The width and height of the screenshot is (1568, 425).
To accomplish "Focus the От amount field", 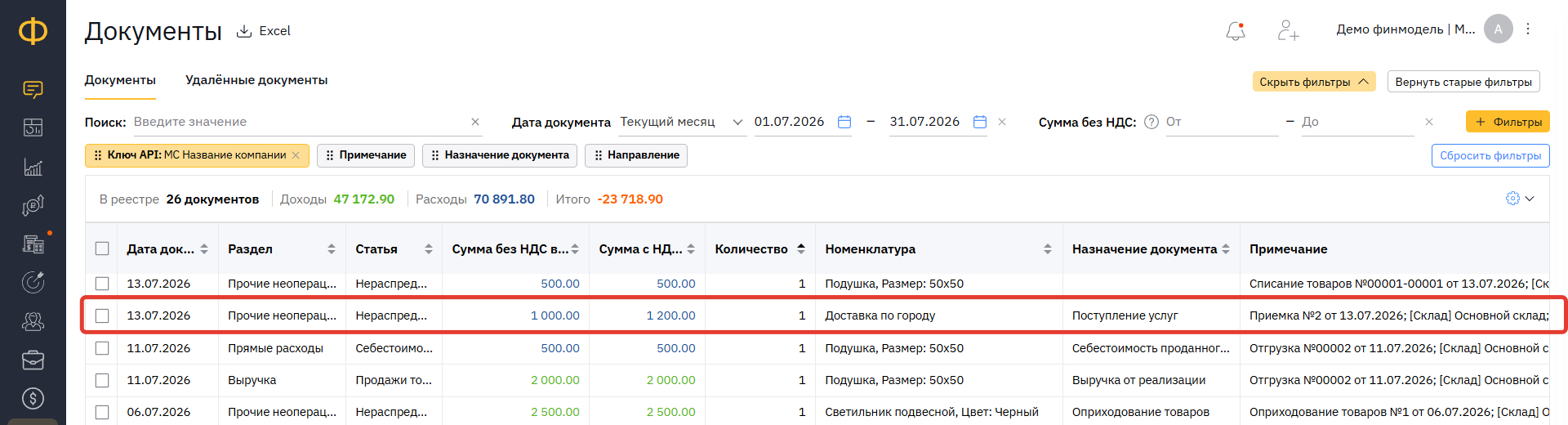I will 1222,122.
